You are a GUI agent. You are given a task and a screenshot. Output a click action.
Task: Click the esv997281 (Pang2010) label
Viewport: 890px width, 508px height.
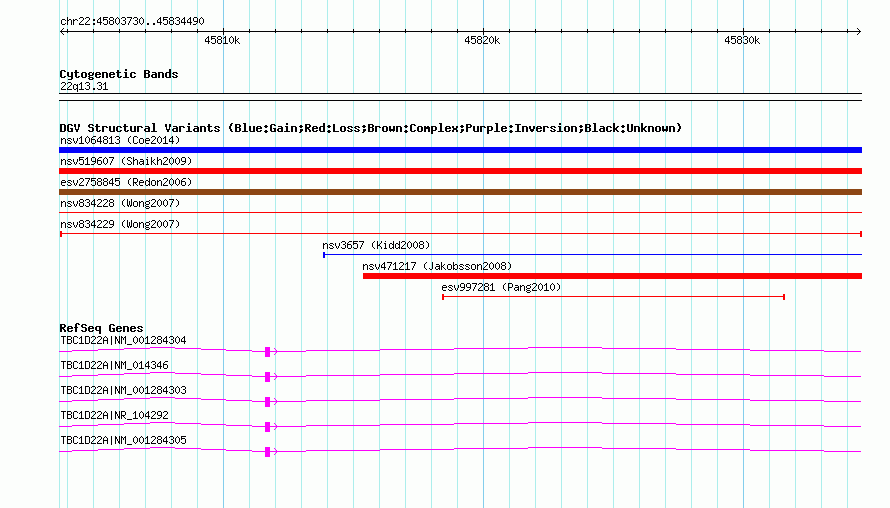click(x=501, y=287)
